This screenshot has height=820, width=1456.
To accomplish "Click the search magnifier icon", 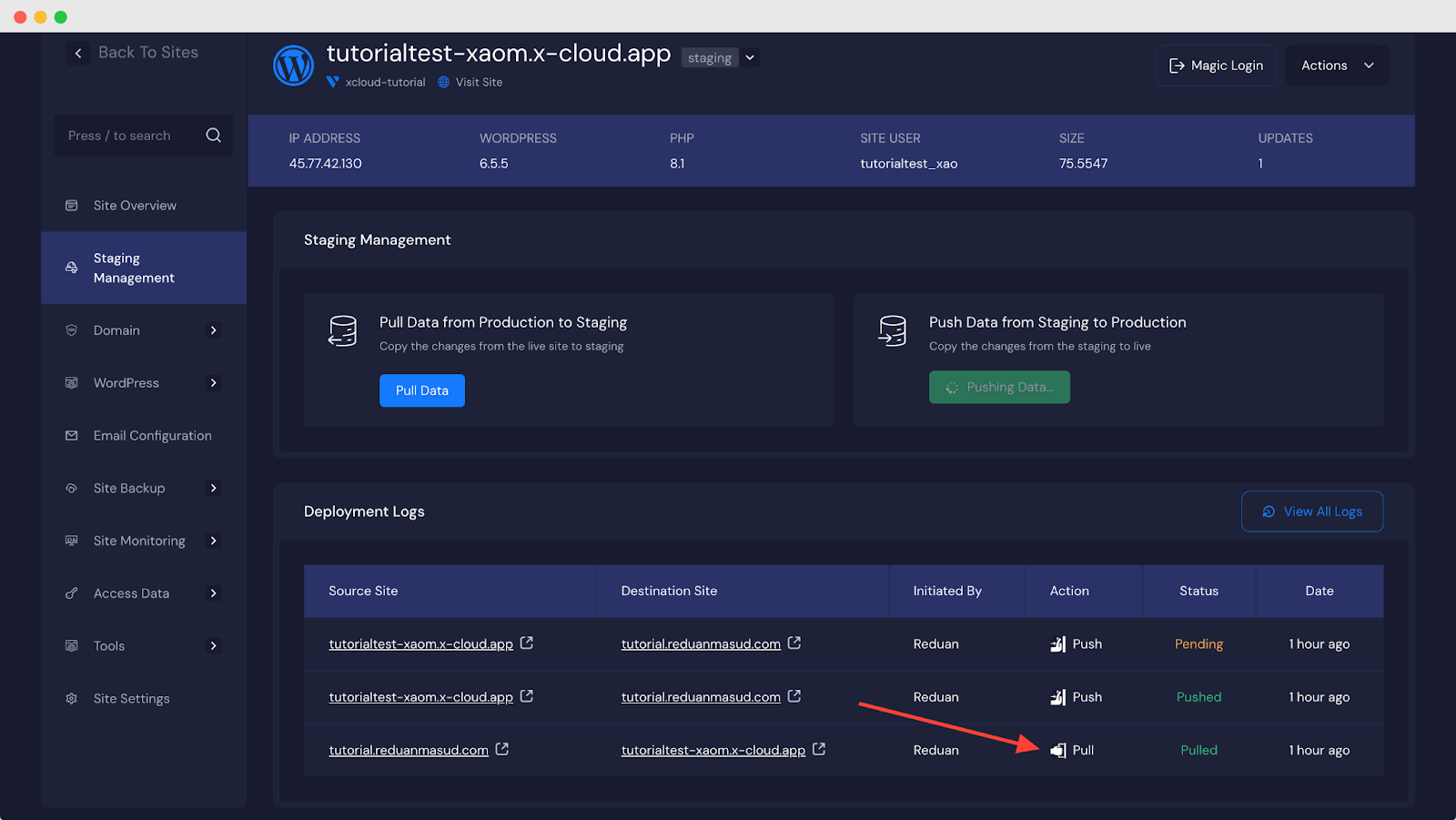I will click(214, 136).
